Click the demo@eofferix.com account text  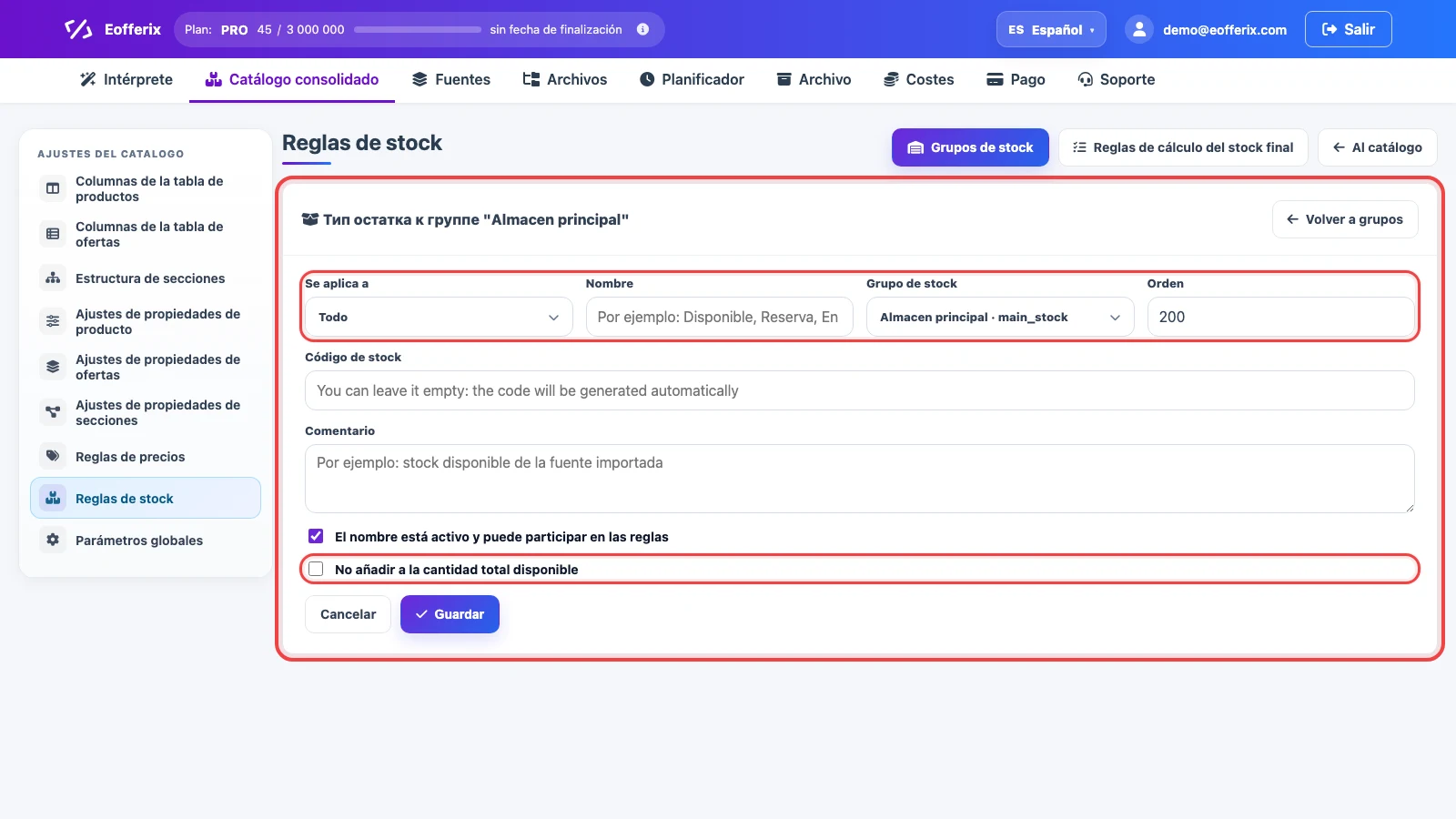pos(1225,30)
